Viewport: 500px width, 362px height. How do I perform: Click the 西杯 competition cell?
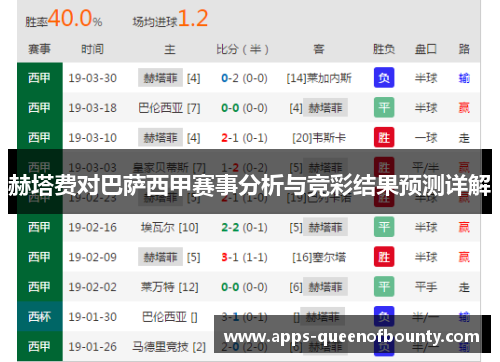tap(40, 316)
